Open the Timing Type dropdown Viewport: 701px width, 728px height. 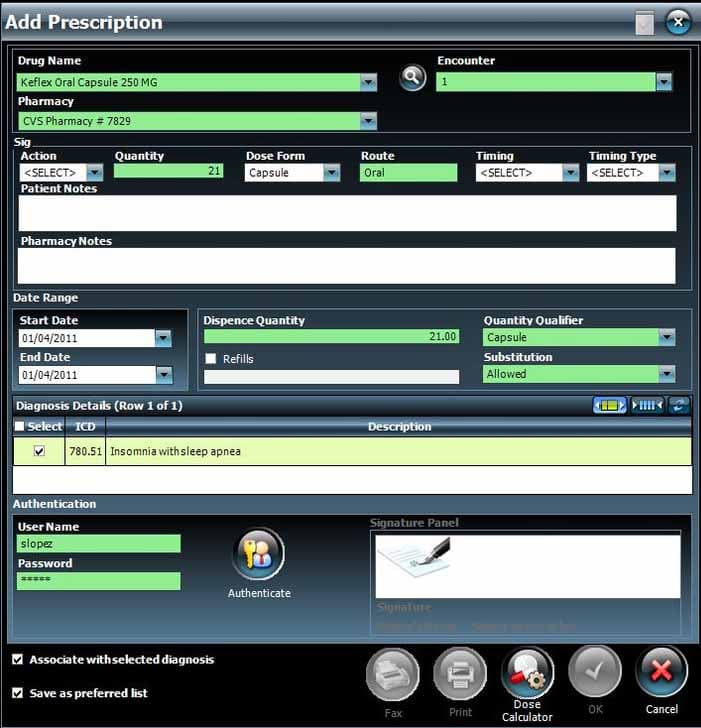(667, 173)
